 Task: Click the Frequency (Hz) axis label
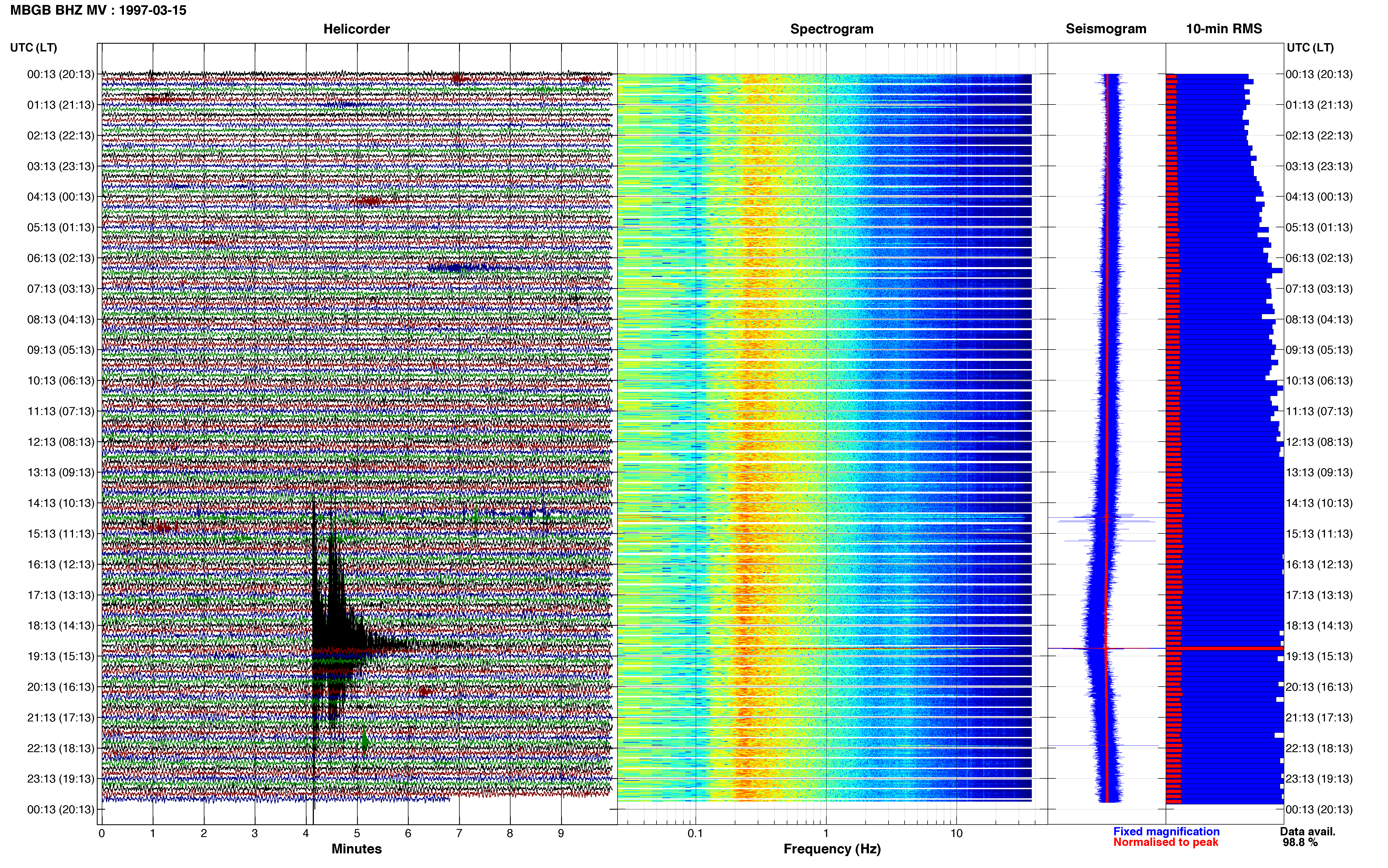tap(832, 848)
